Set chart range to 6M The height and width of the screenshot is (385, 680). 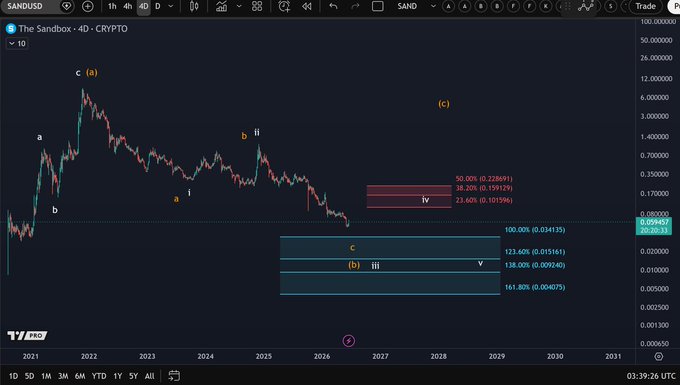80,376
